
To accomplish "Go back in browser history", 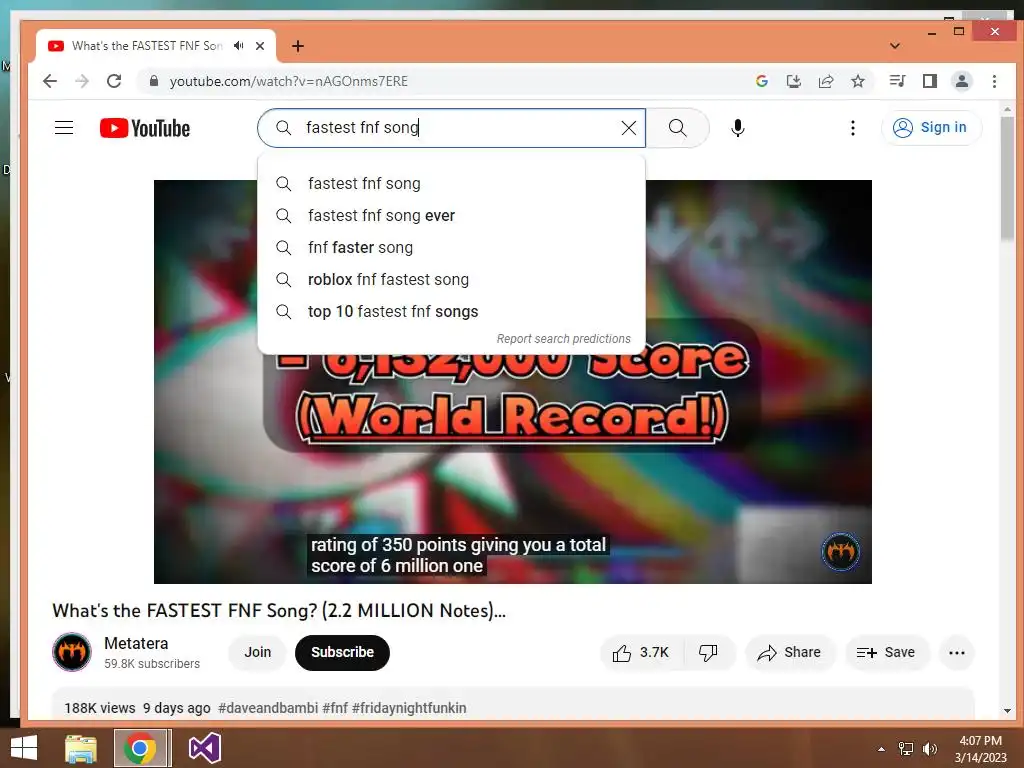I will [50, 81].
